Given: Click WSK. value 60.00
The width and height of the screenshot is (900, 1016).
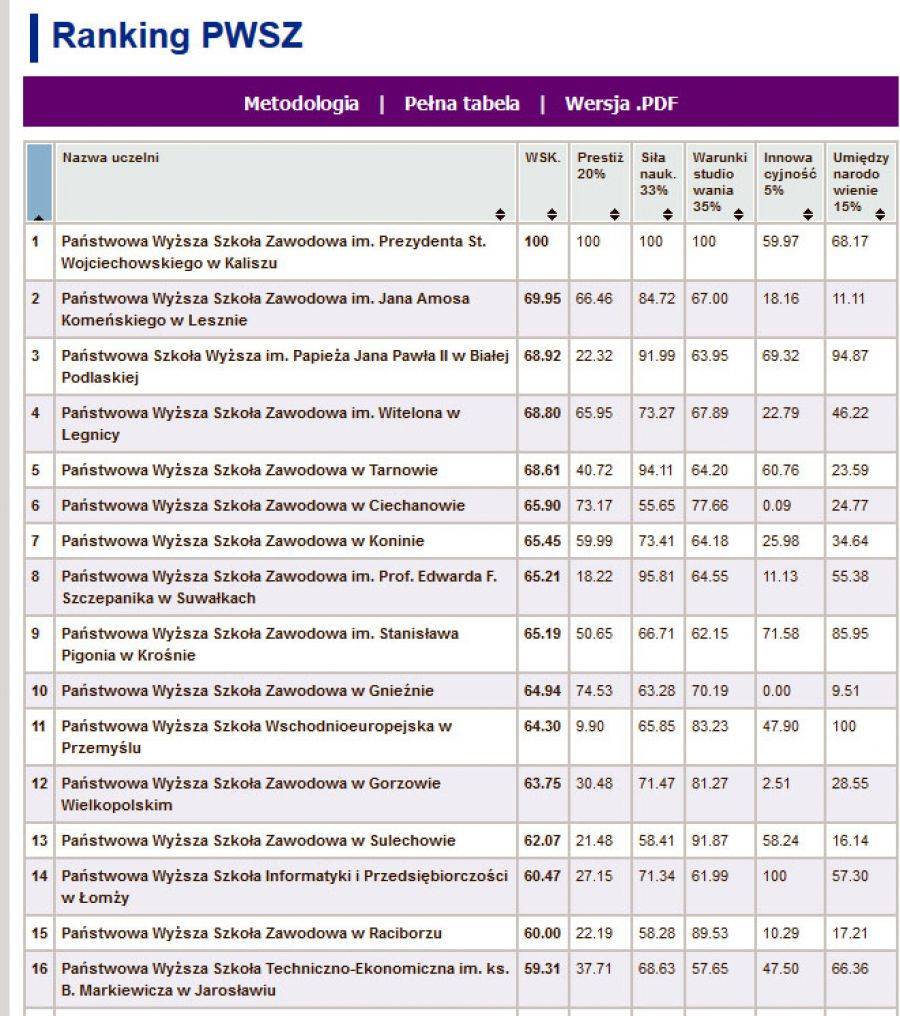Looking at the screenshot, I should click(542, 933).
